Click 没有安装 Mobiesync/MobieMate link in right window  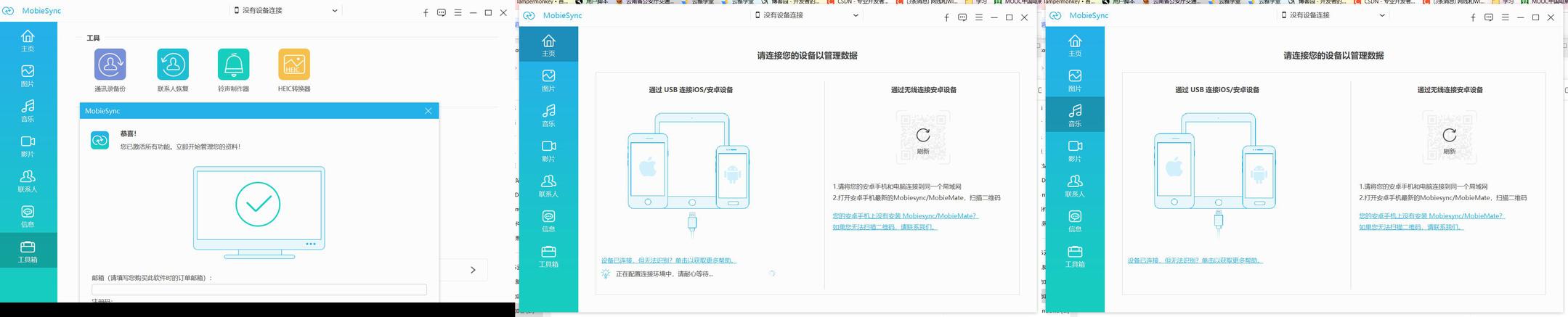click(1432, 215)
